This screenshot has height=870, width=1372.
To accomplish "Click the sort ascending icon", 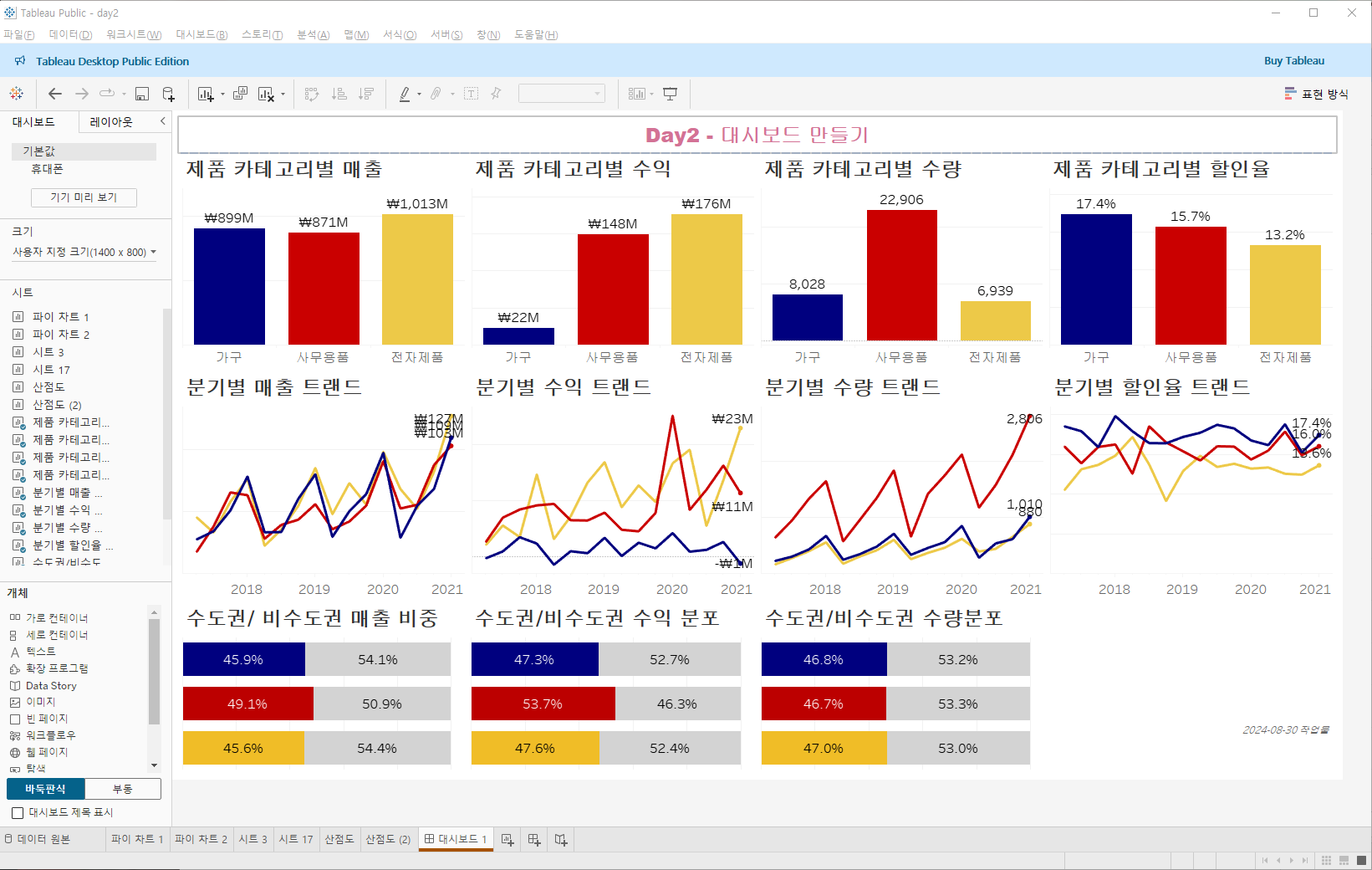I will [339, 94].
